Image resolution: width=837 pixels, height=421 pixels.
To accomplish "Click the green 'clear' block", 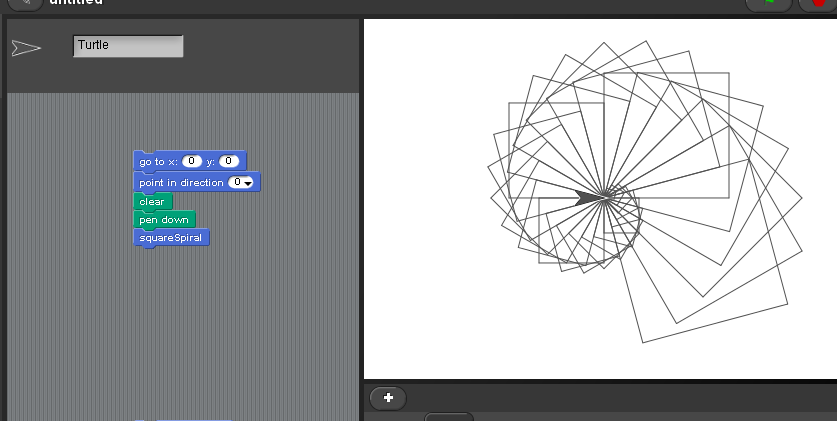I will [153, 202].
